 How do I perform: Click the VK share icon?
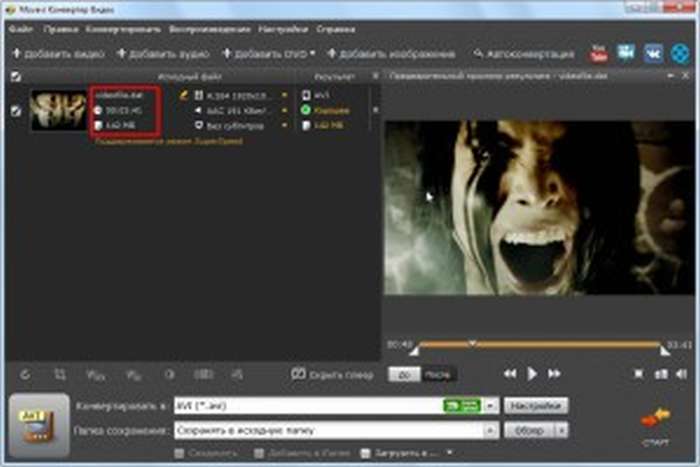(x=653, y=54)
